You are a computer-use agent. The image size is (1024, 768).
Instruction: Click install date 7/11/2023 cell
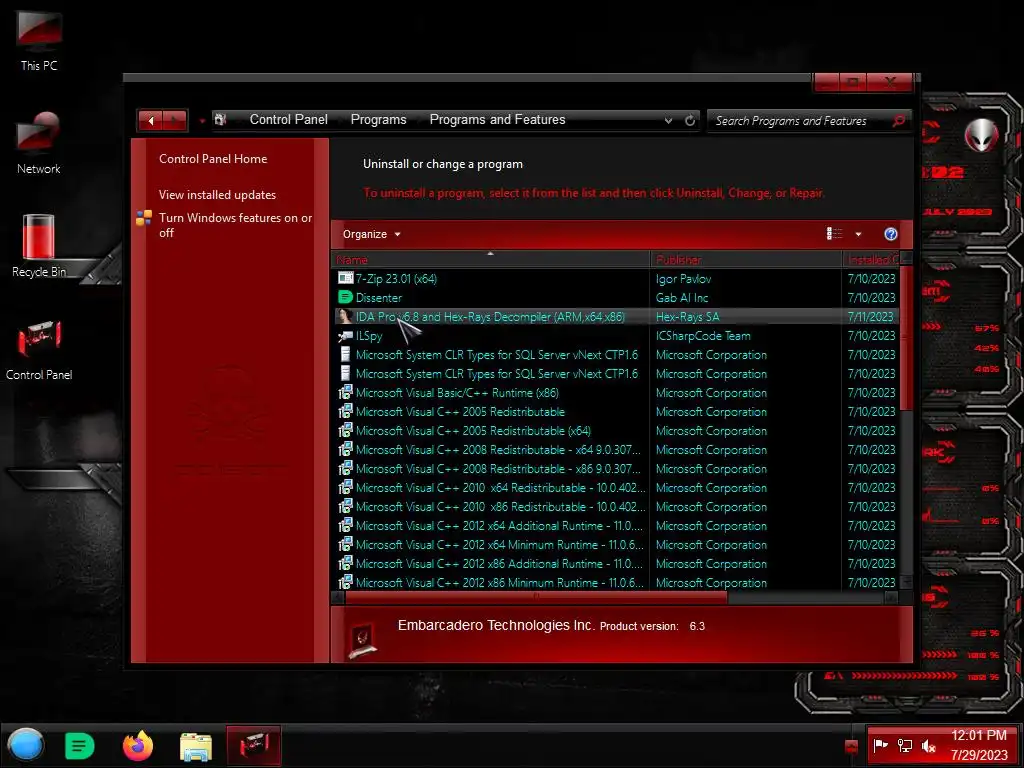[871, 317]
